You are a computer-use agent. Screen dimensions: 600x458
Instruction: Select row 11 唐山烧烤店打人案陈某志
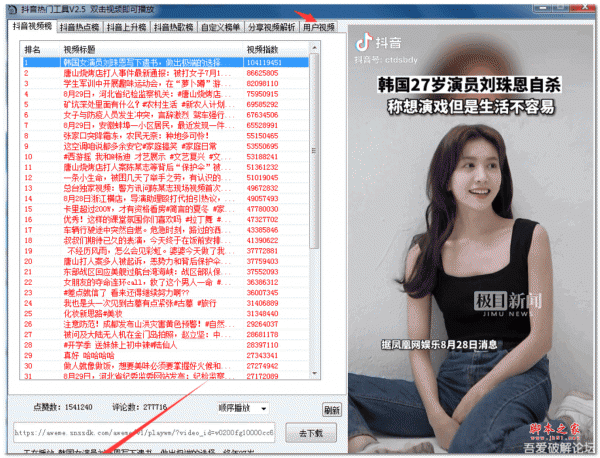pos(165,167)
